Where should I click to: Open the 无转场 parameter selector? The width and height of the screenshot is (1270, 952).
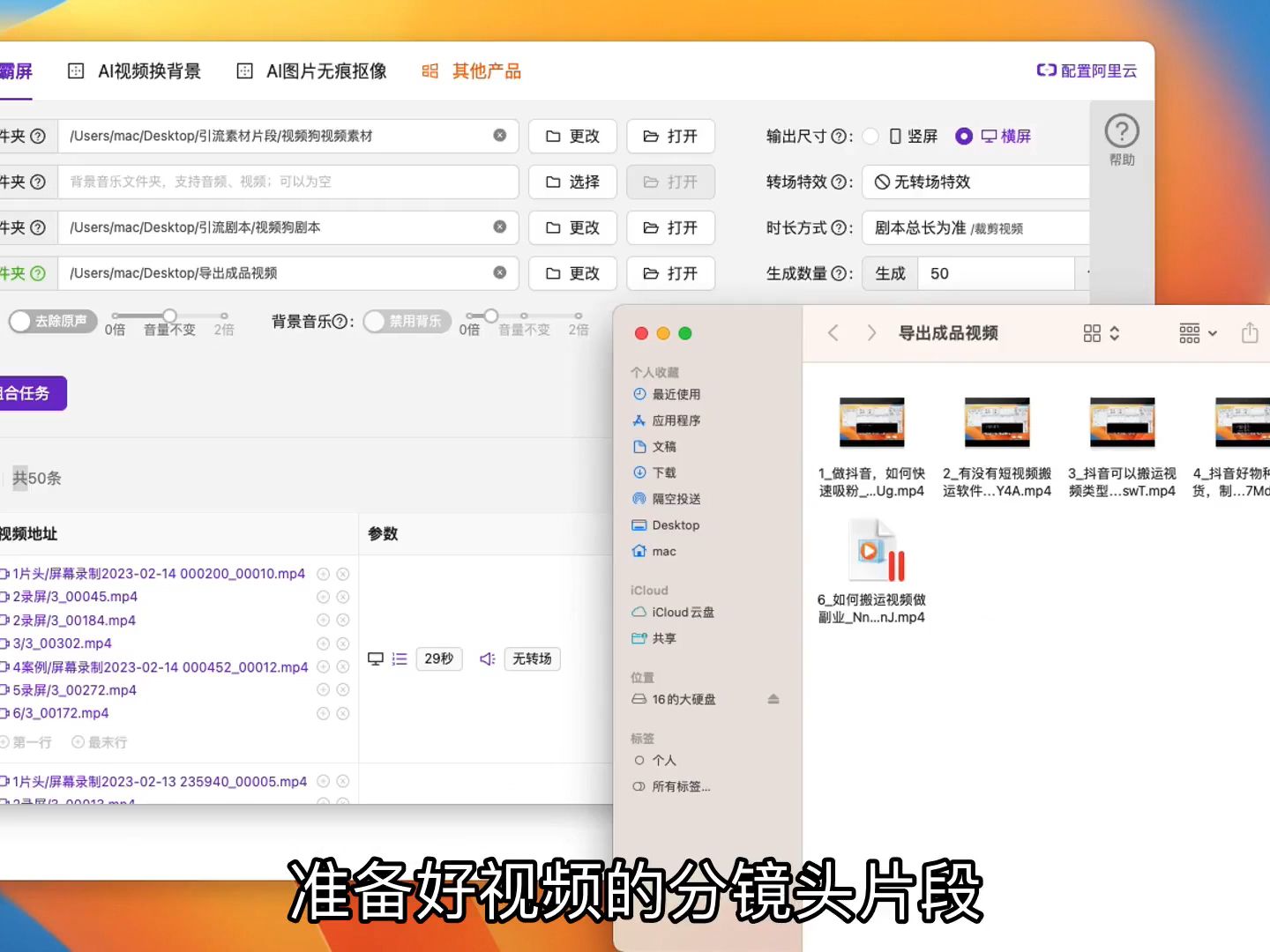click(532, 658)
